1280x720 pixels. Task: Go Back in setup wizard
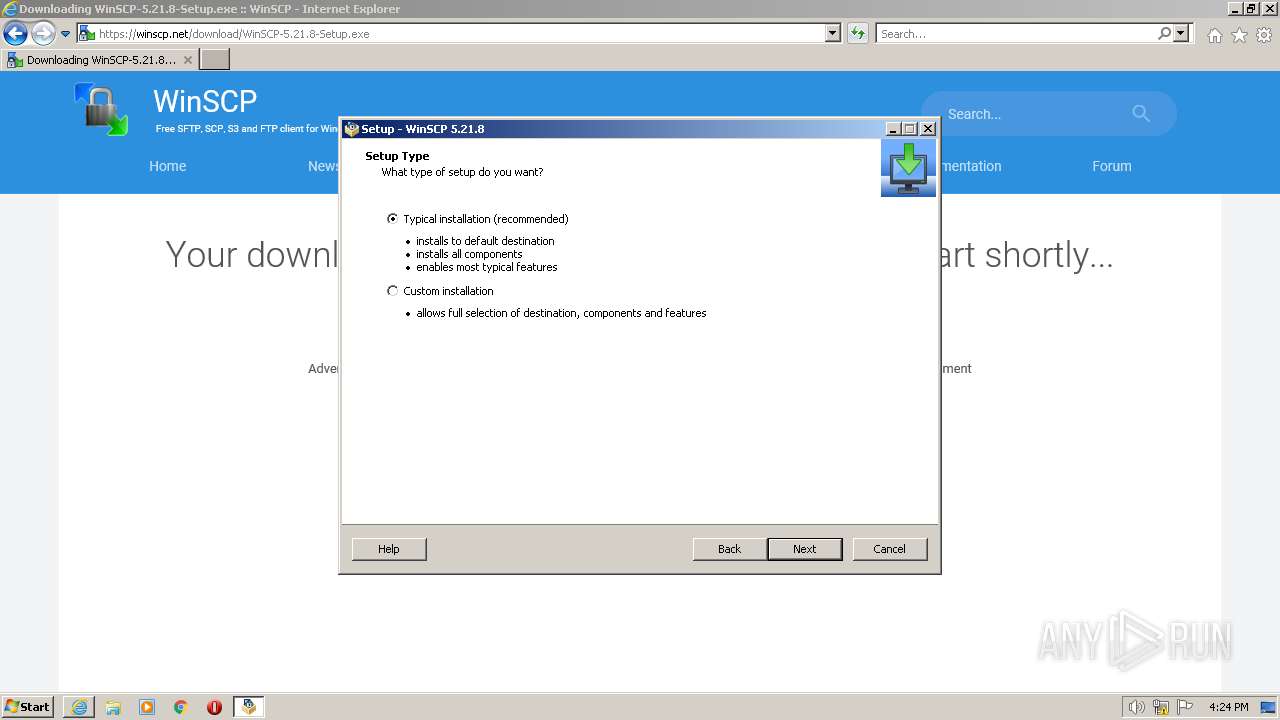pos(730,549)
